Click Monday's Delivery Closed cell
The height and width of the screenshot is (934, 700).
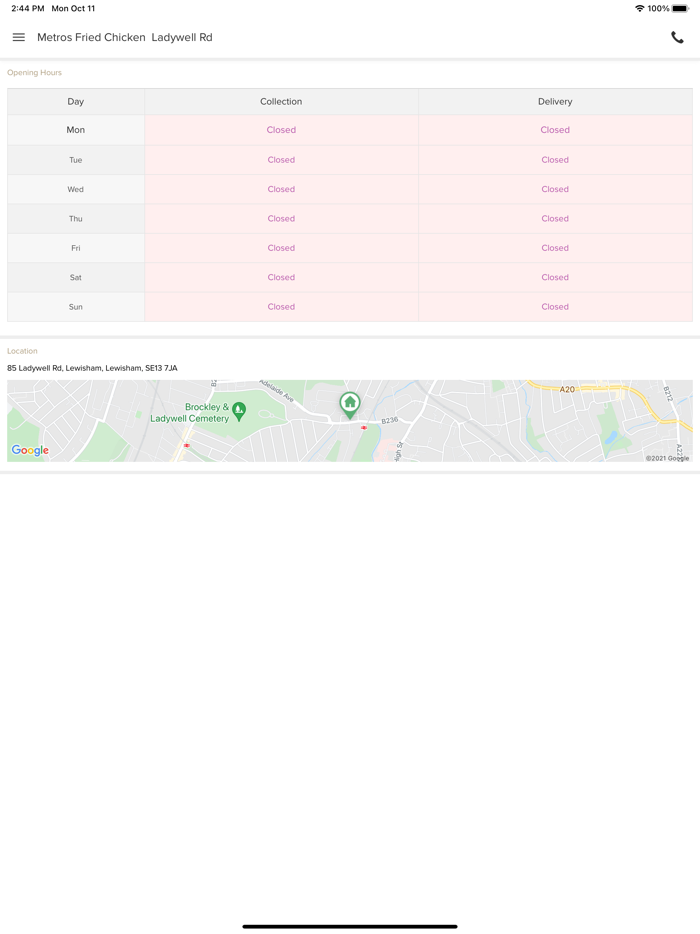click(x=555, y=130)
